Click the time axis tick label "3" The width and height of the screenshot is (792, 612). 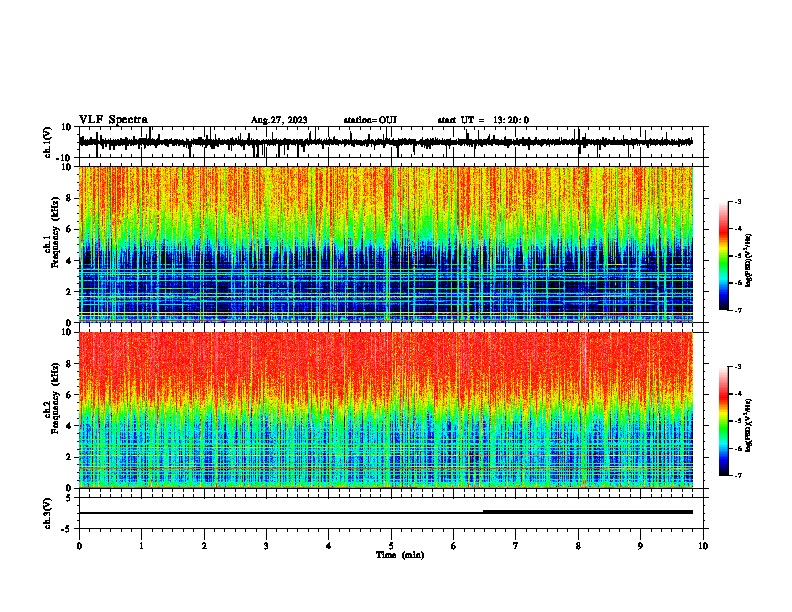coord(266,546)
